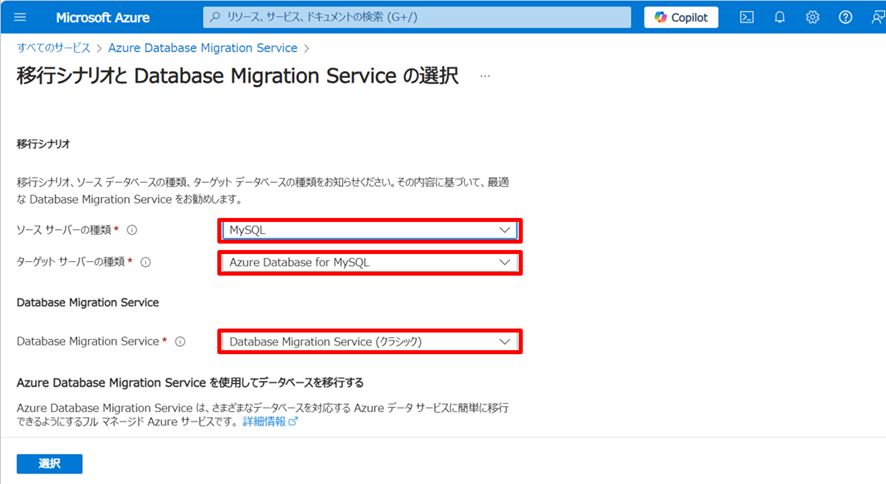
Task: Open the Azure portal hamburger menu
Action: (x=20, y=17)
